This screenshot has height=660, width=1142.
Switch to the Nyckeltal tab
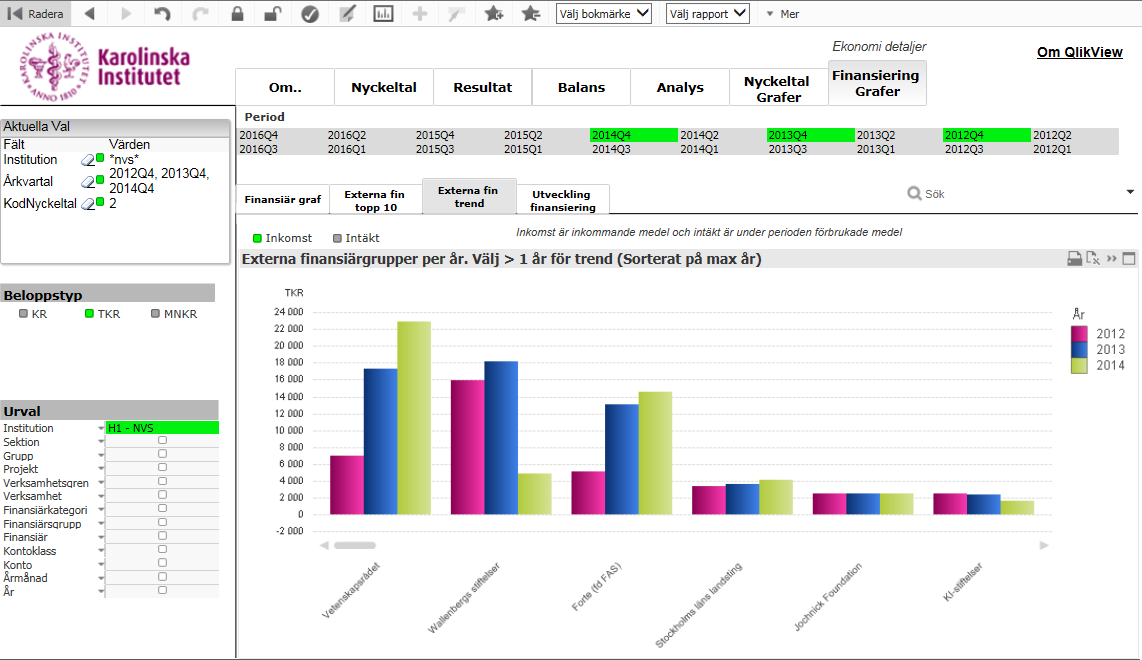pos(384,87)
